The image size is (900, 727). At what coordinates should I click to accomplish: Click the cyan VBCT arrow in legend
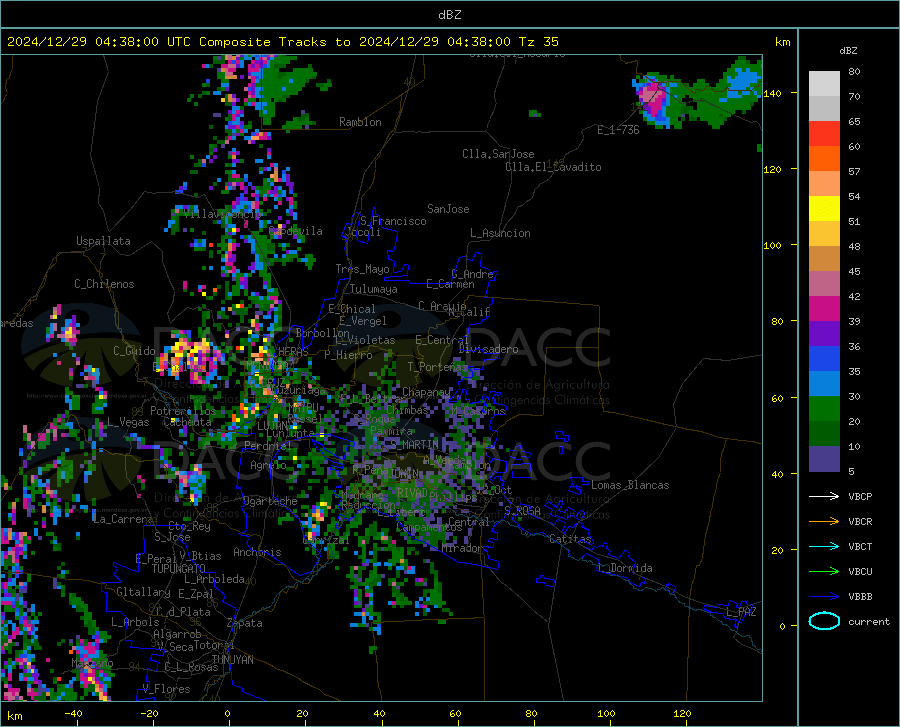coord(824,546)
